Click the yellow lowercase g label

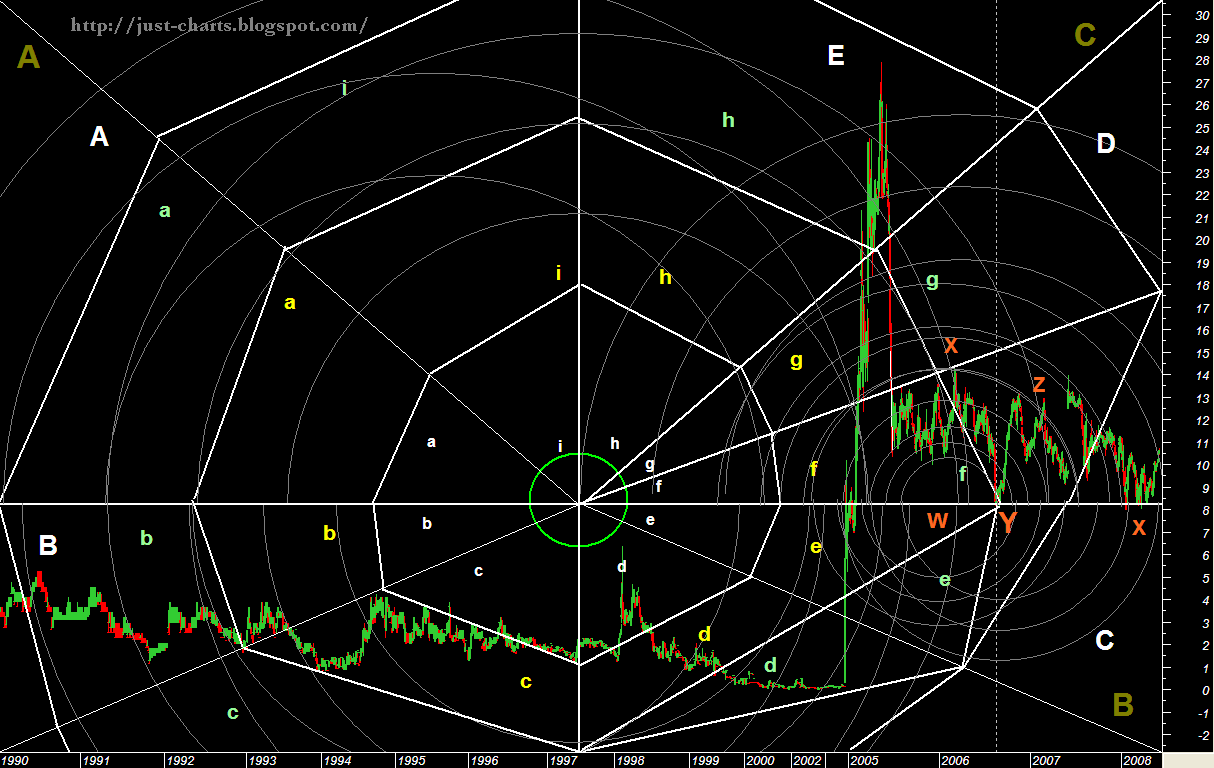tap(796, 361)
